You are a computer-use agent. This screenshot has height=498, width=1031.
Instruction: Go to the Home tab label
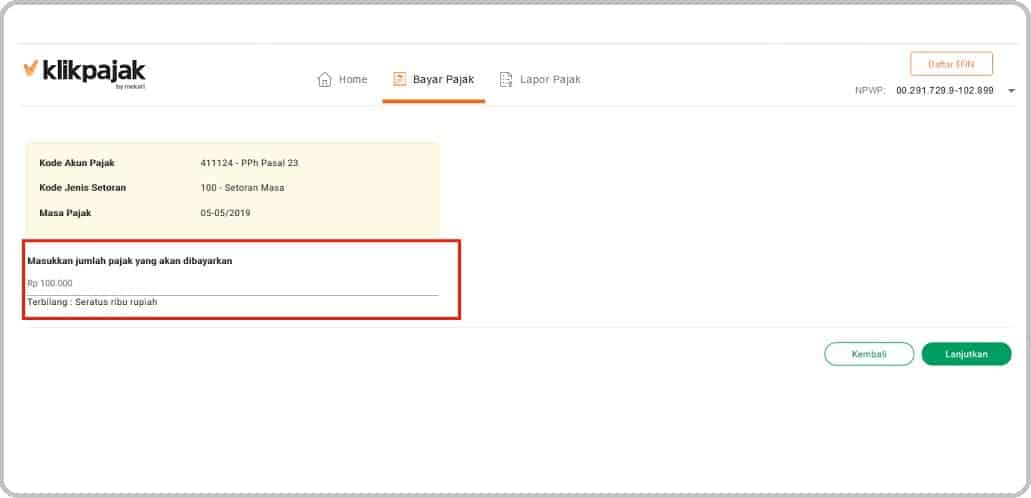pos(353,80)
